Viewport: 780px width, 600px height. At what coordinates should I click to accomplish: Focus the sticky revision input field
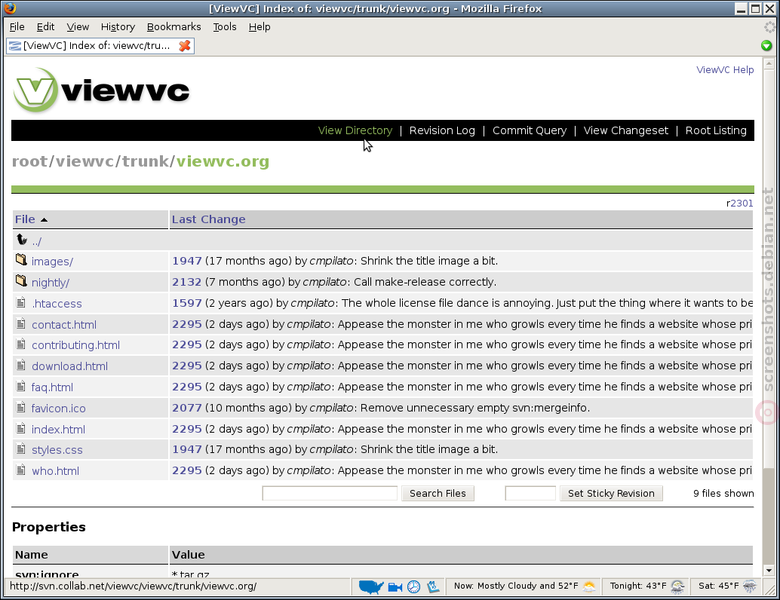(530, 493)
